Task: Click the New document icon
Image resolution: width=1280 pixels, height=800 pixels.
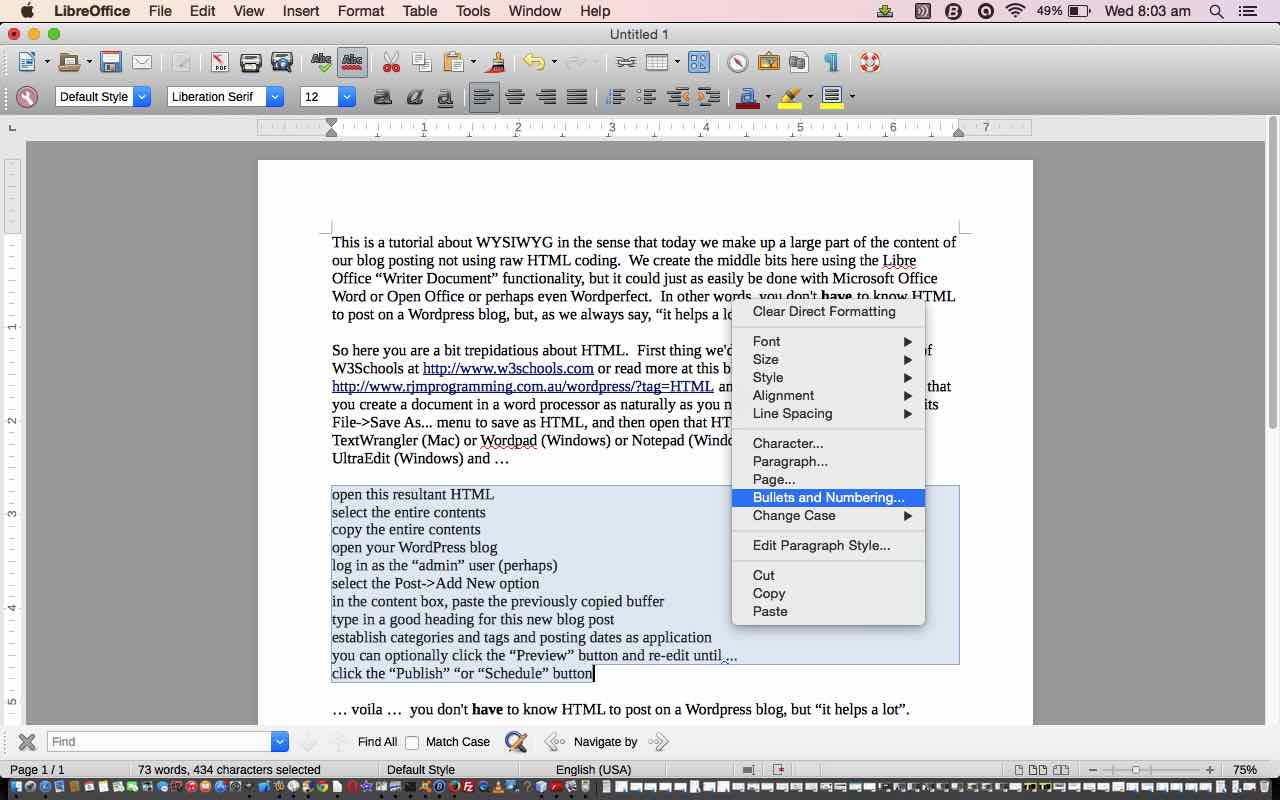Action: (x=27, y=63)
